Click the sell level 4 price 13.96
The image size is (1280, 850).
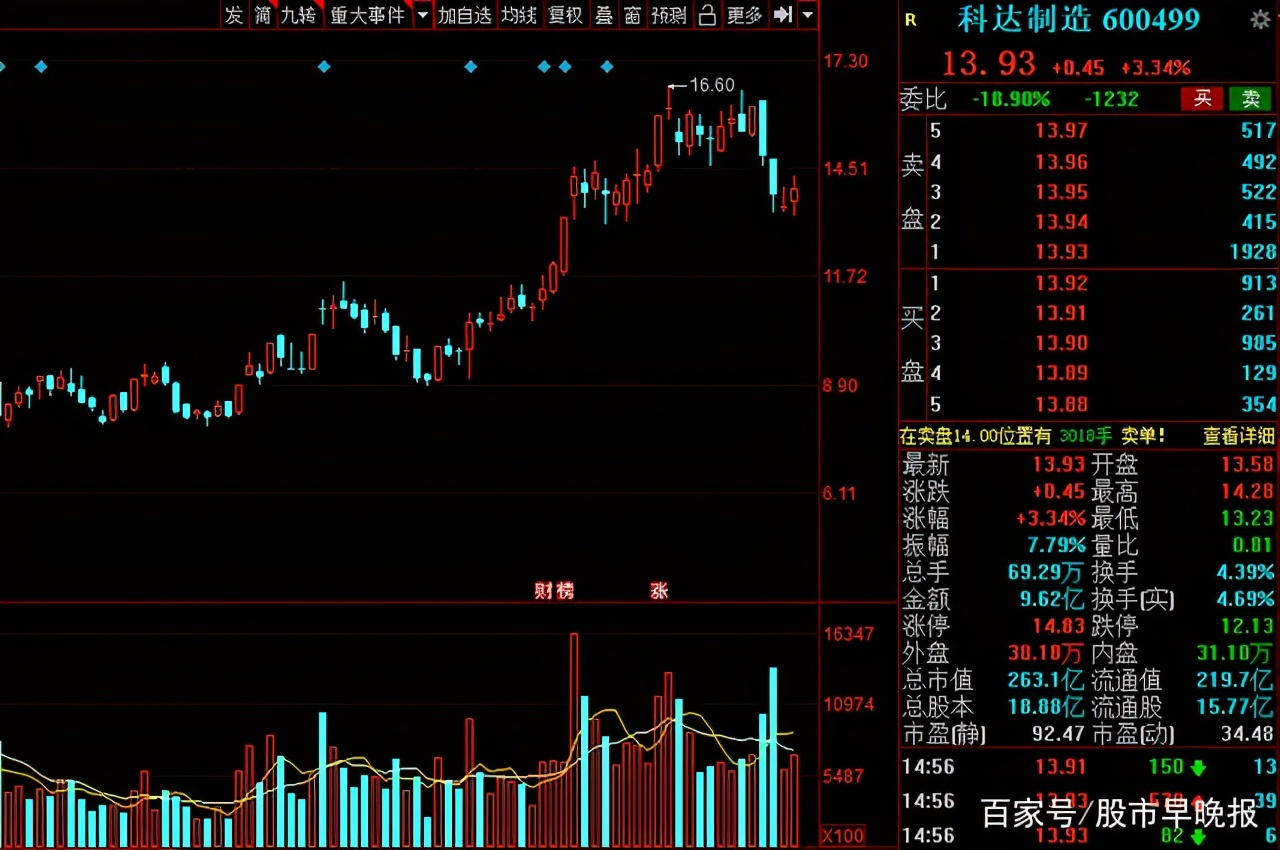[x=1061, y=161]
